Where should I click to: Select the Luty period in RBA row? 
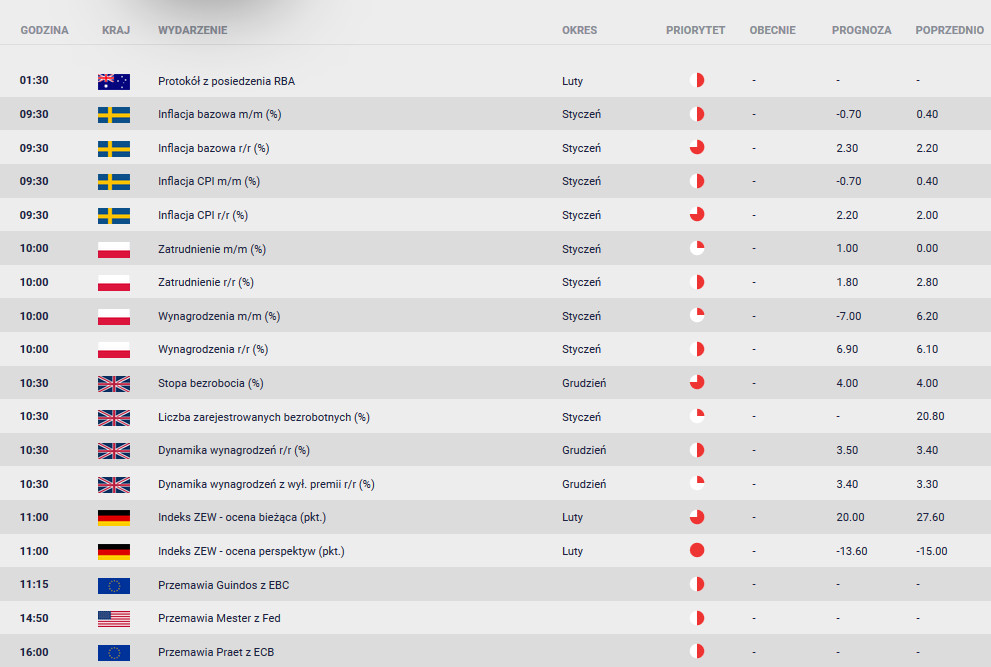pos(573,81)
